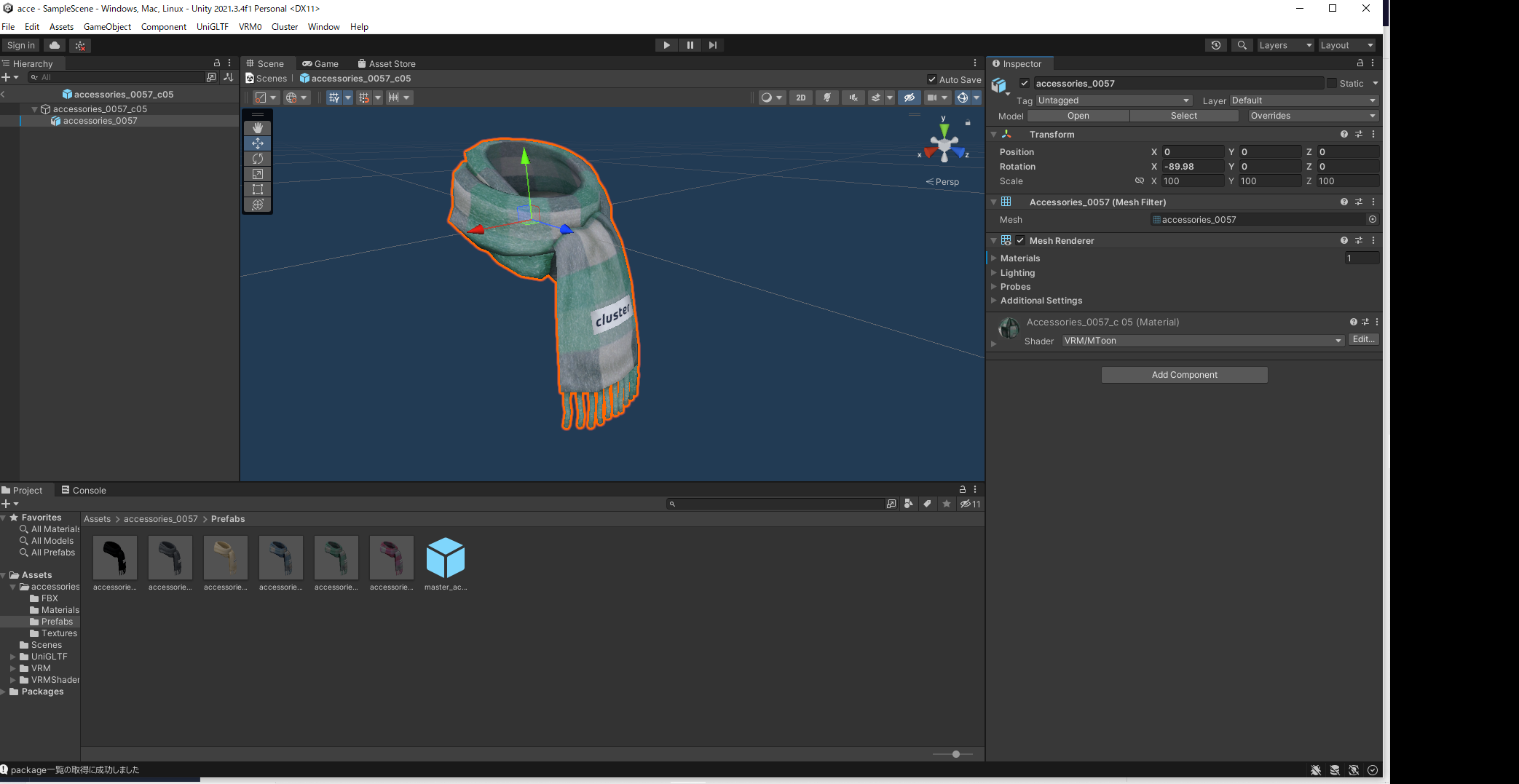Switch to the Asset Store tab
The height and width of the screenshot is (784, 1519).
click(x=387, y=64)
